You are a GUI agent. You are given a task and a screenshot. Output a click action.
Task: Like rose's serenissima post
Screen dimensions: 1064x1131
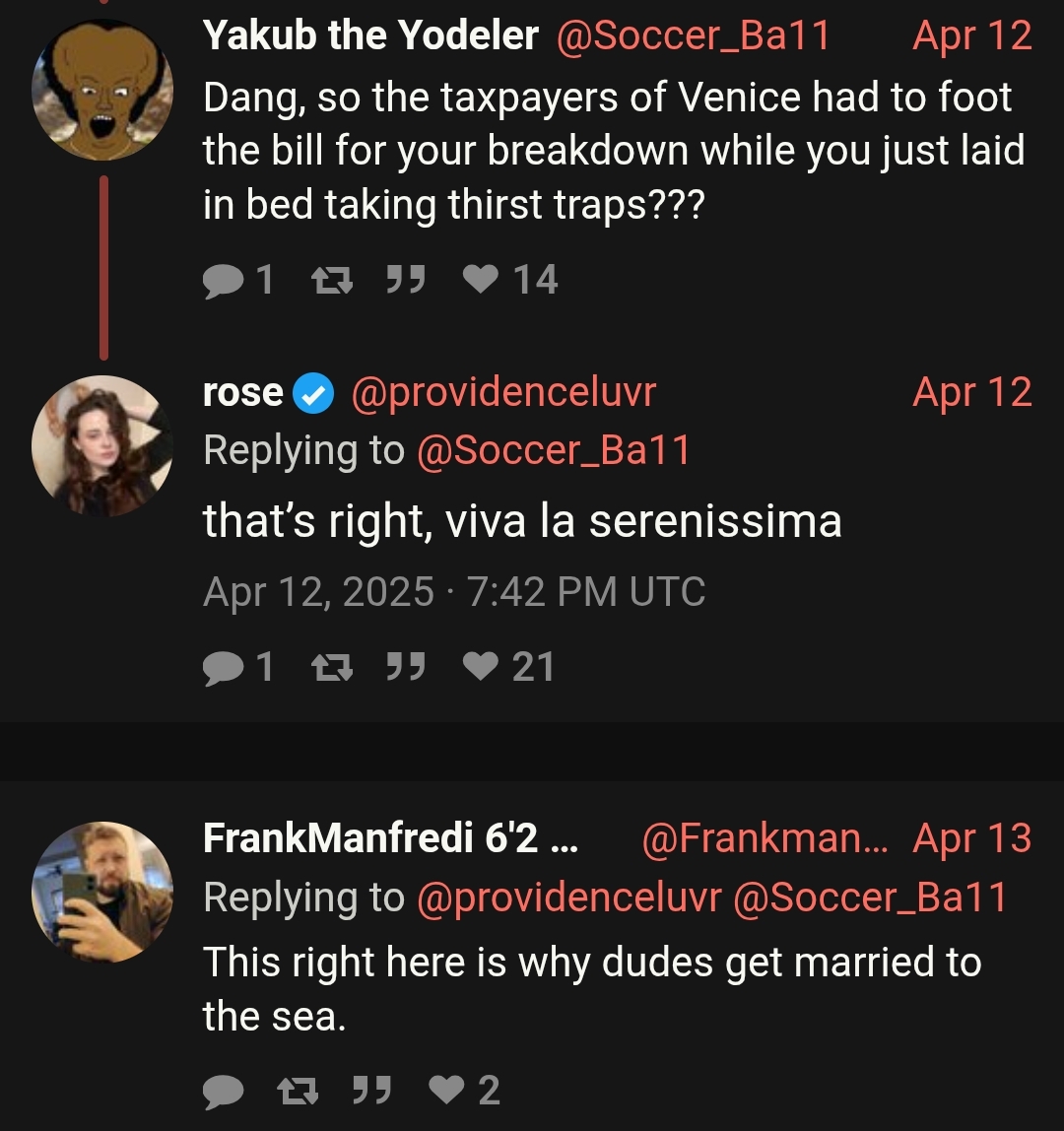[483, 668]
